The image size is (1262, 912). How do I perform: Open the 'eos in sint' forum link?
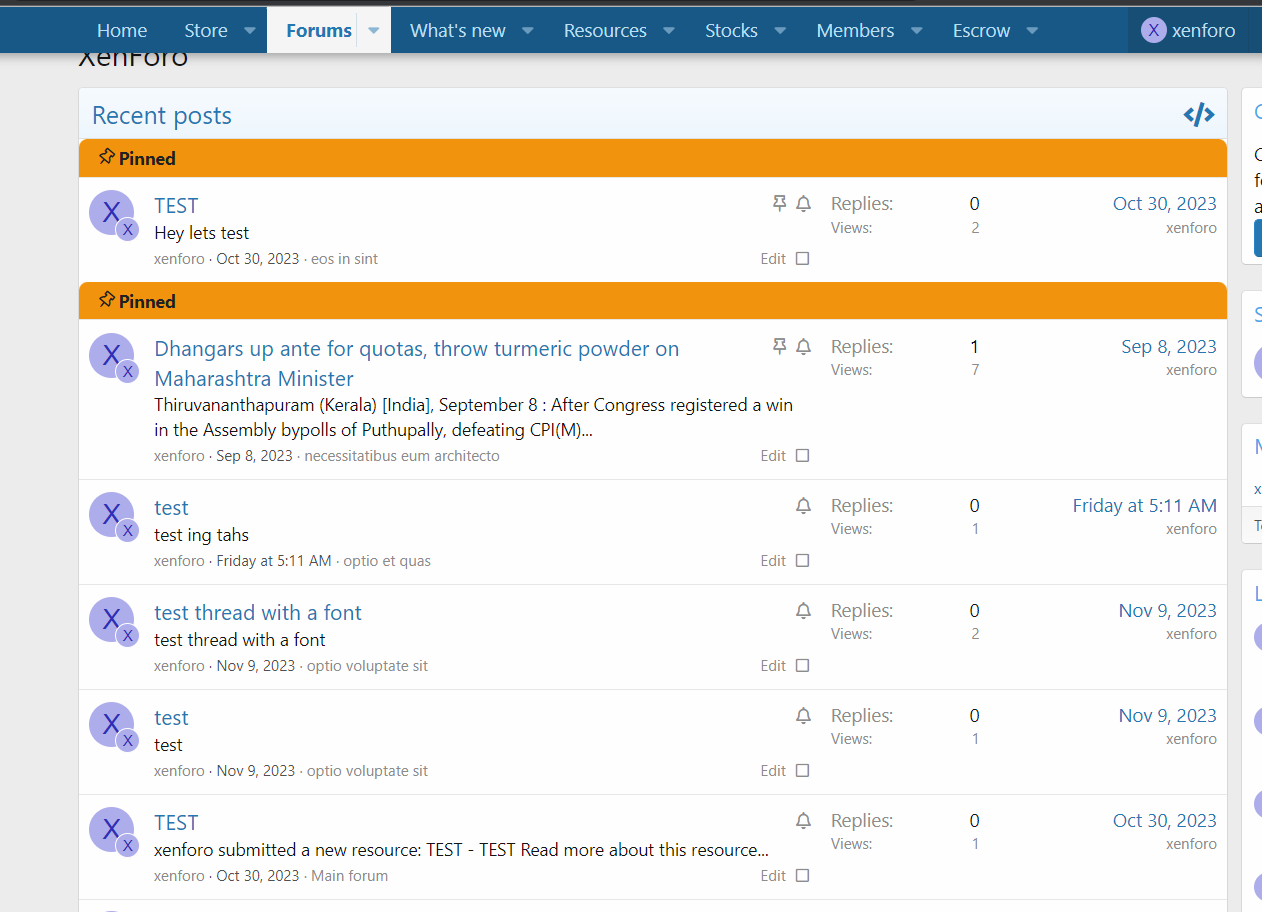(344, 259)
